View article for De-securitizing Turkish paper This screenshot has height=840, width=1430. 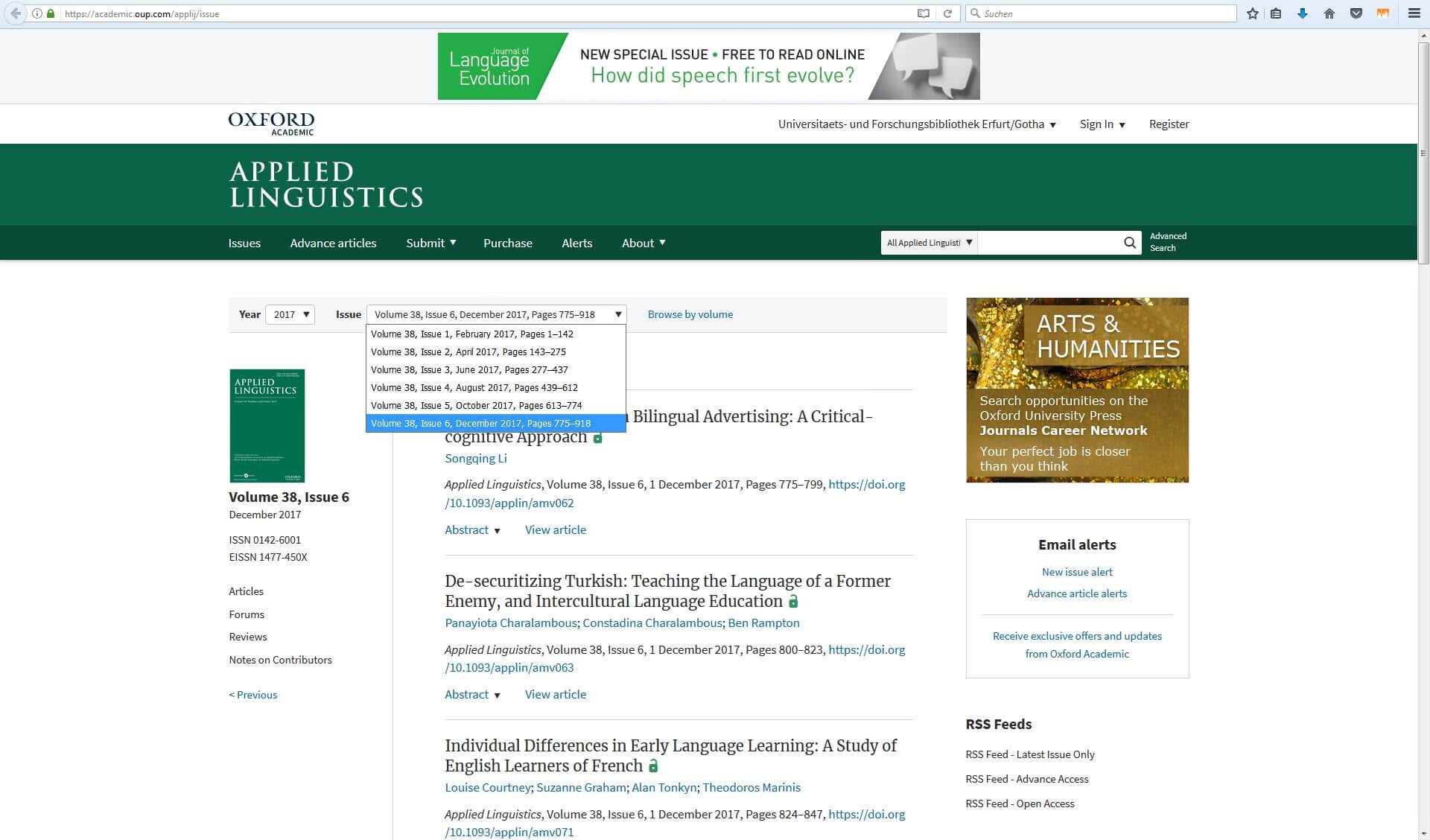pos(556,694)
